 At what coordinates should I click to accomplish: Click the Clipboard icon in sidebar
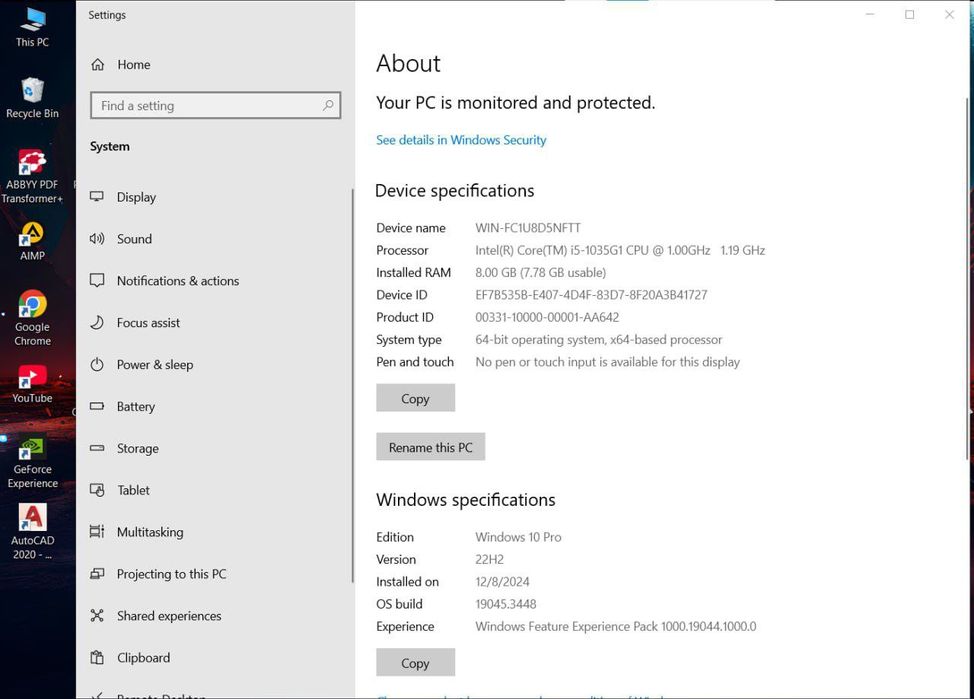tap(97, 657)
